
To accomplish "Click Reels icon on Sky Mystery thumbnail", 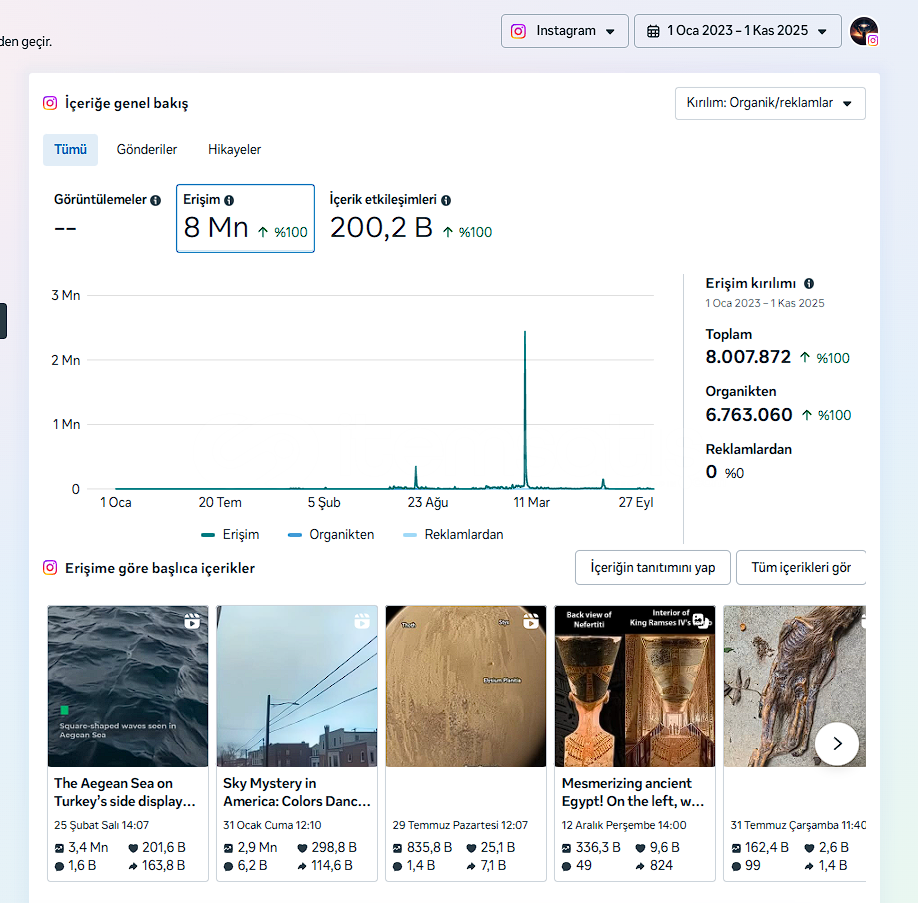I will pyautogui.click(x=361, y=621).
